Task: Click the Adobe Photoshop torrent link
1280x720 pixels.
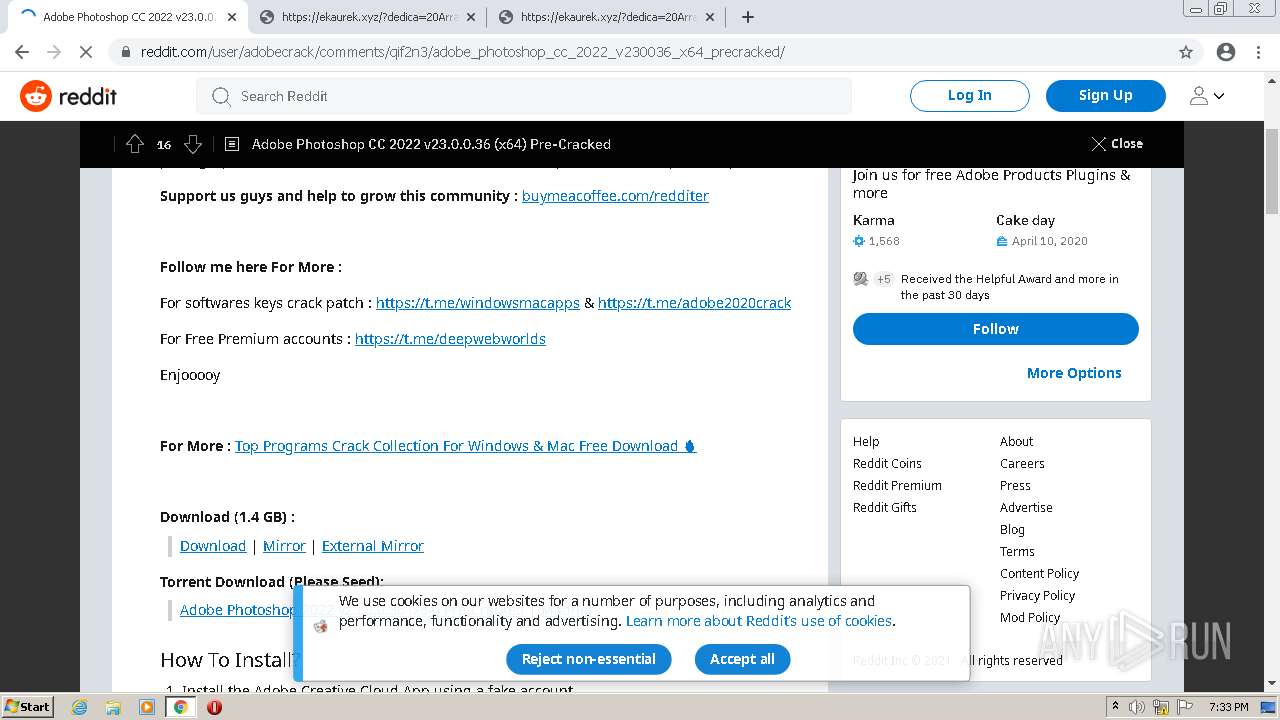Action: coord(237,610)
